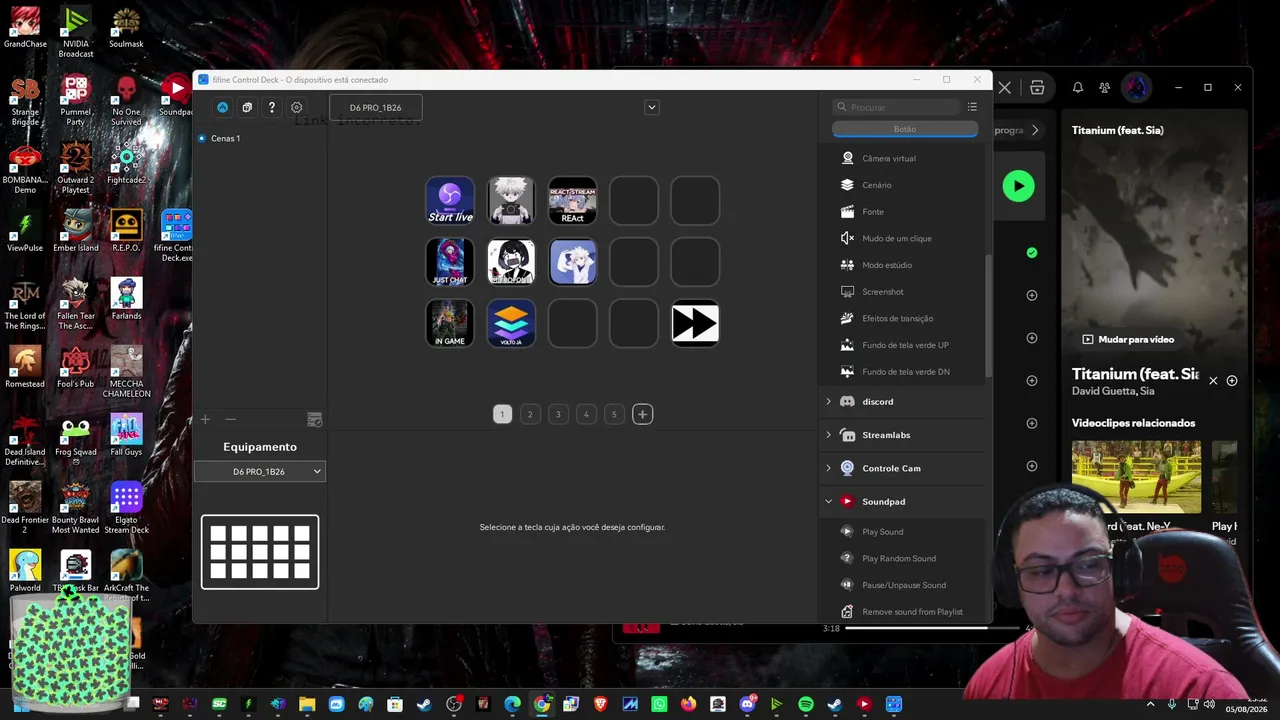The height and width of the screenshot is (720, 1280).
Task: Click the right chevron in Spotify filter bar
Action: [1035, 130]
